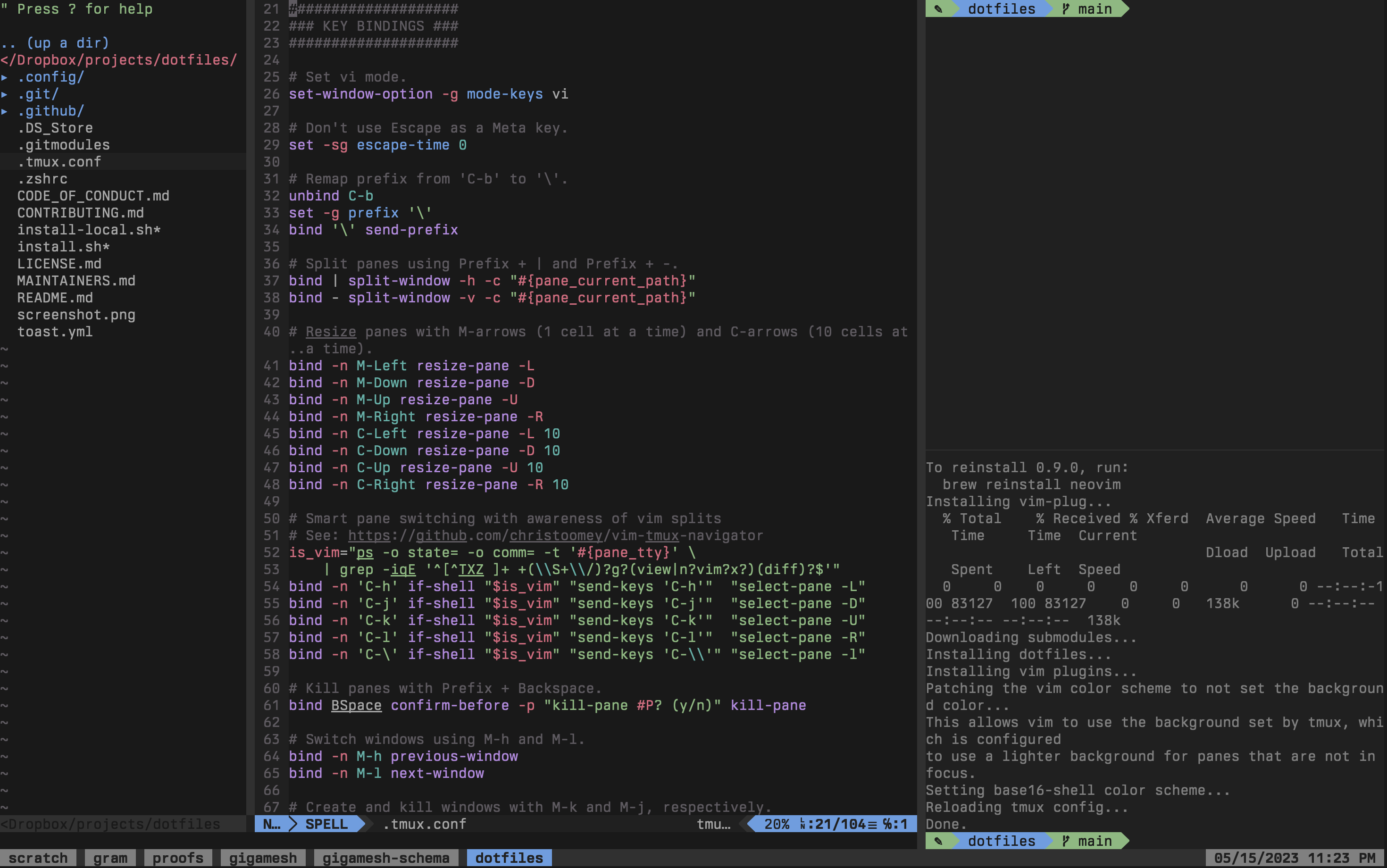
Task: Click bottom prompt's git branch icon
Action: (1066, 841)
